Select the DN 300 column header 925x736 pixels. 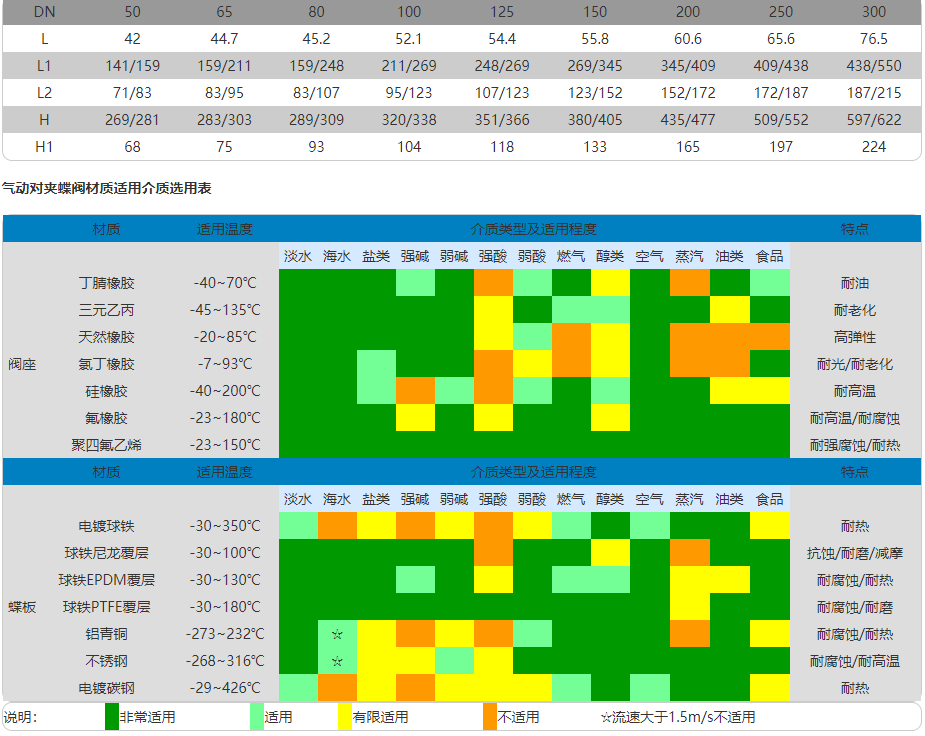point(873,12)
